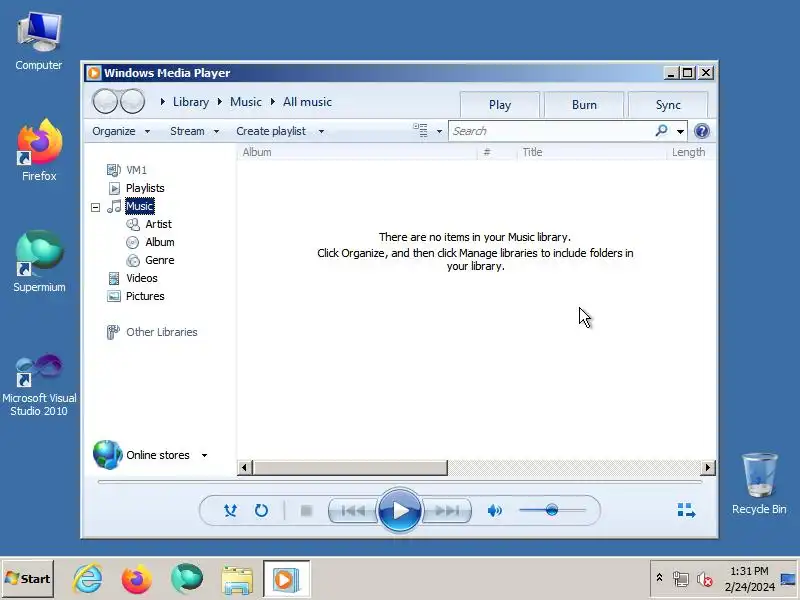
Task: Click muted volume tray icon
Action: point(705,579)
